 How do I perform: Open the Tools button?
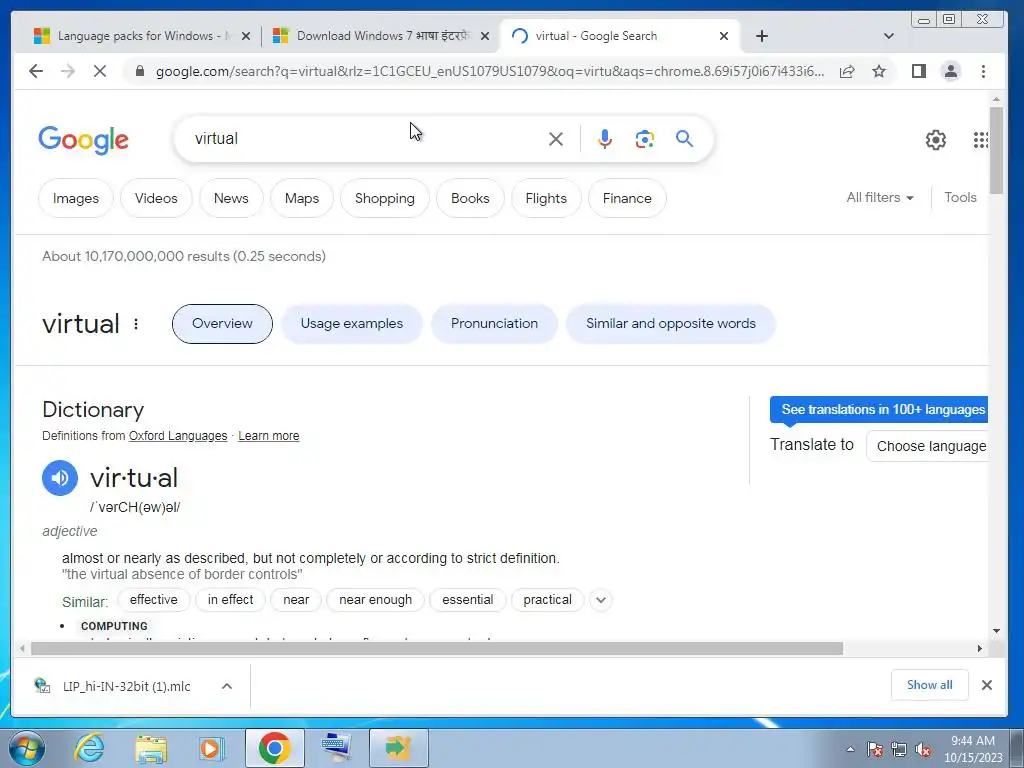(960, 197)
